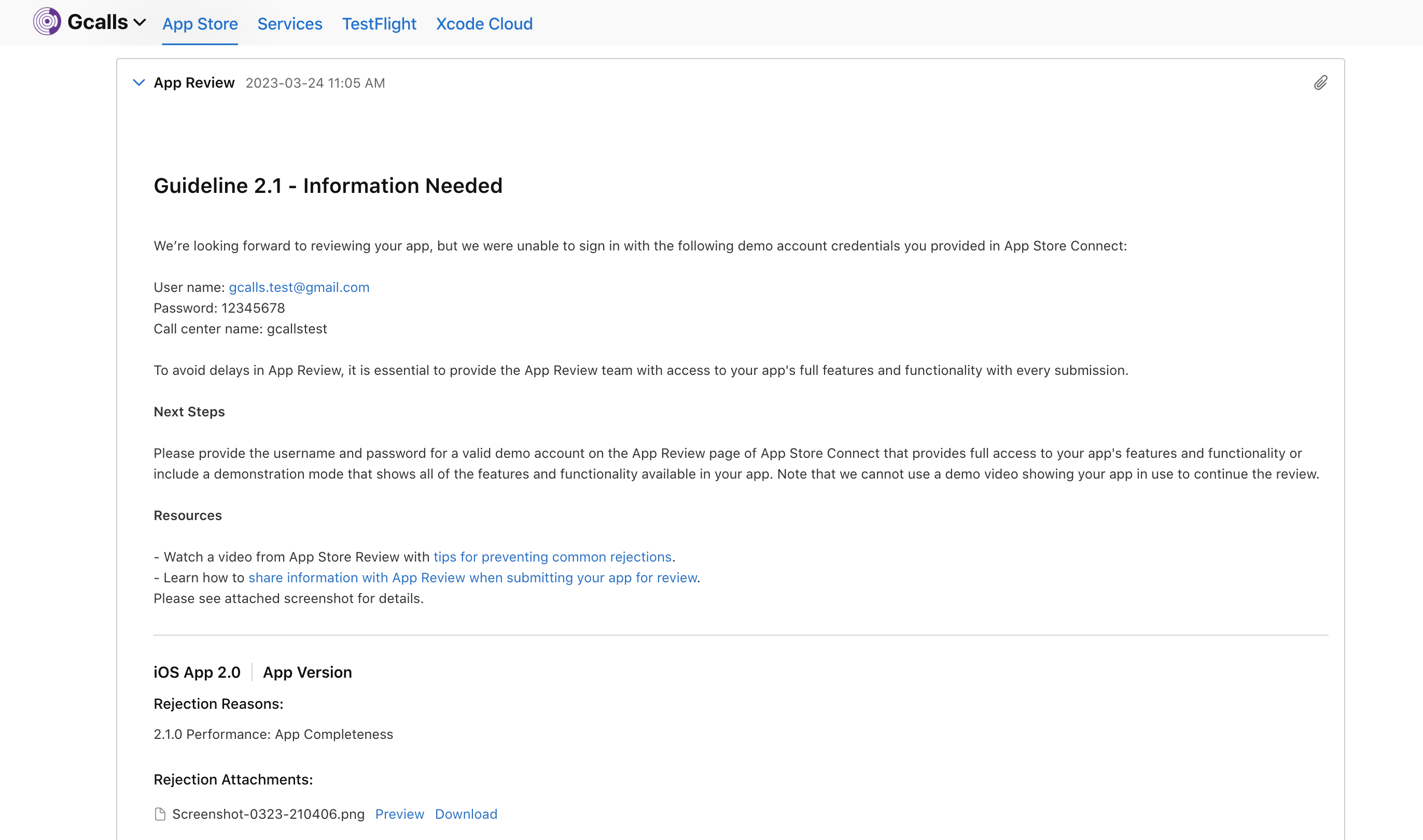Click the paperclip attachment icon
The height and width of the screenshot is (840, 1423).
coord(1320,83)
